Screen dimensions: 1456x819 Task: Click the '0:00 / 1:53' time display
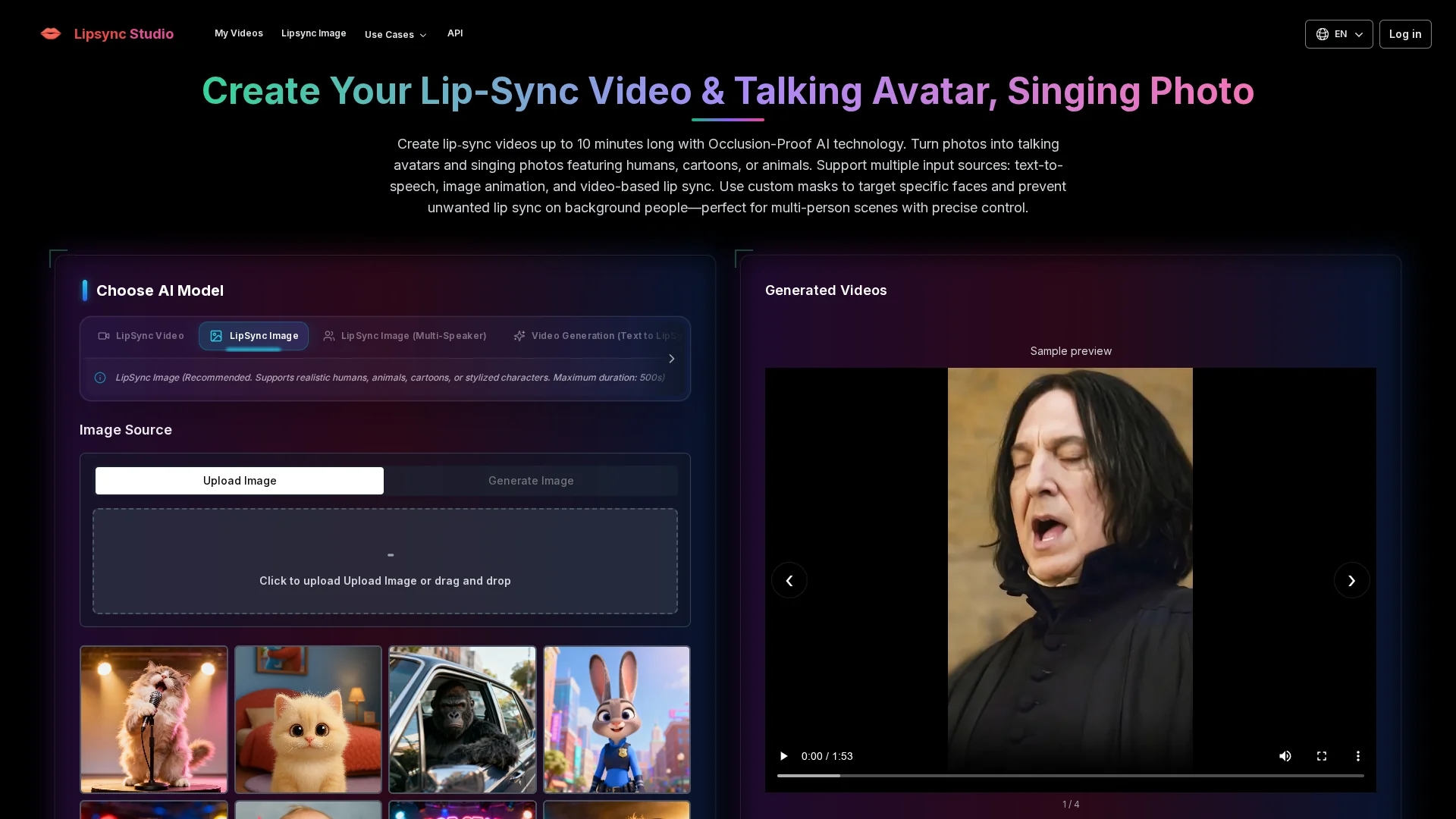tap(827, 756)
